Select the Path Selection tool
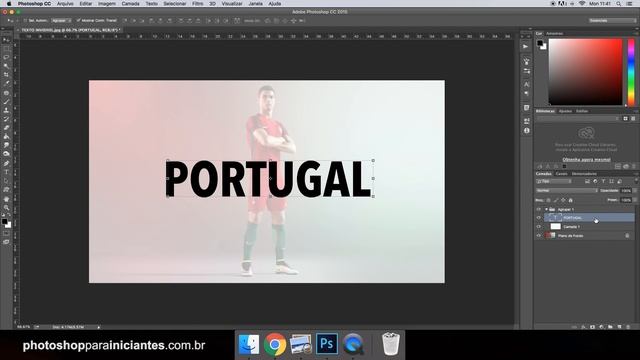This screenshot has height=360, width=640. click(x=6, y=181)
